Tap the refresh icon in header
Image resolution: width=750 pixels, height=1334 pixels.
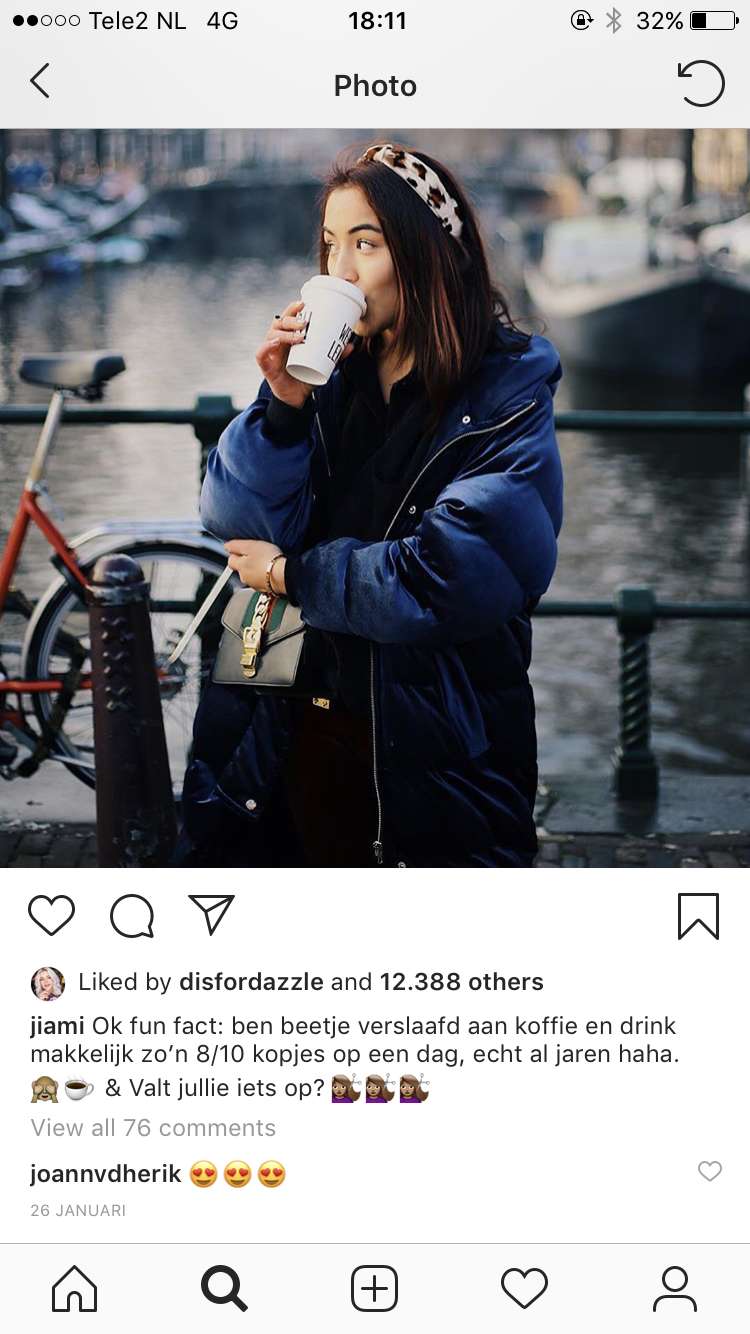(700, 83)
